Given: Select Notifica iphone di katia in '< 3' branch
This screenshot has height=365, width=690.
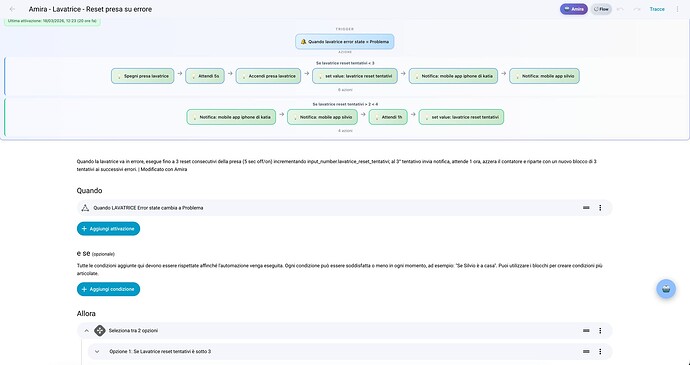Looking at the screenshot, I should [x=453, y=76].
